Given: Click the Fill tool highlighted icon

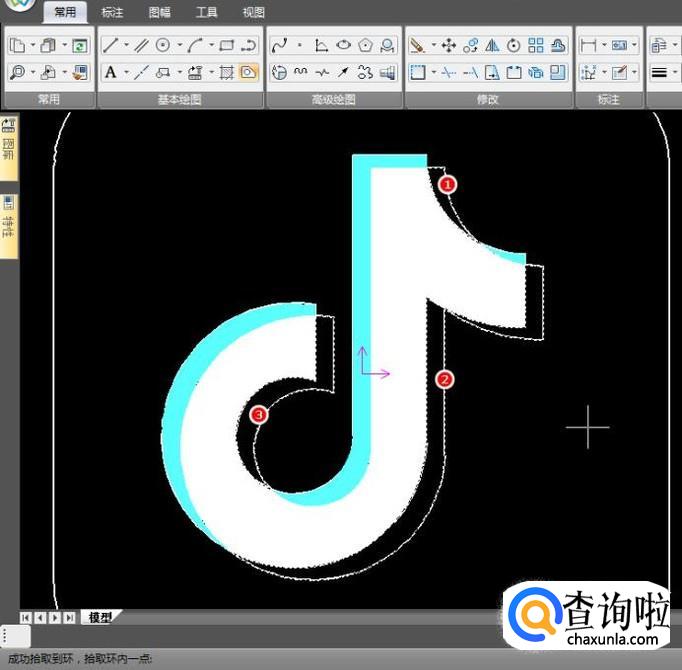Looking at the screenshot, I should [249, 72].
